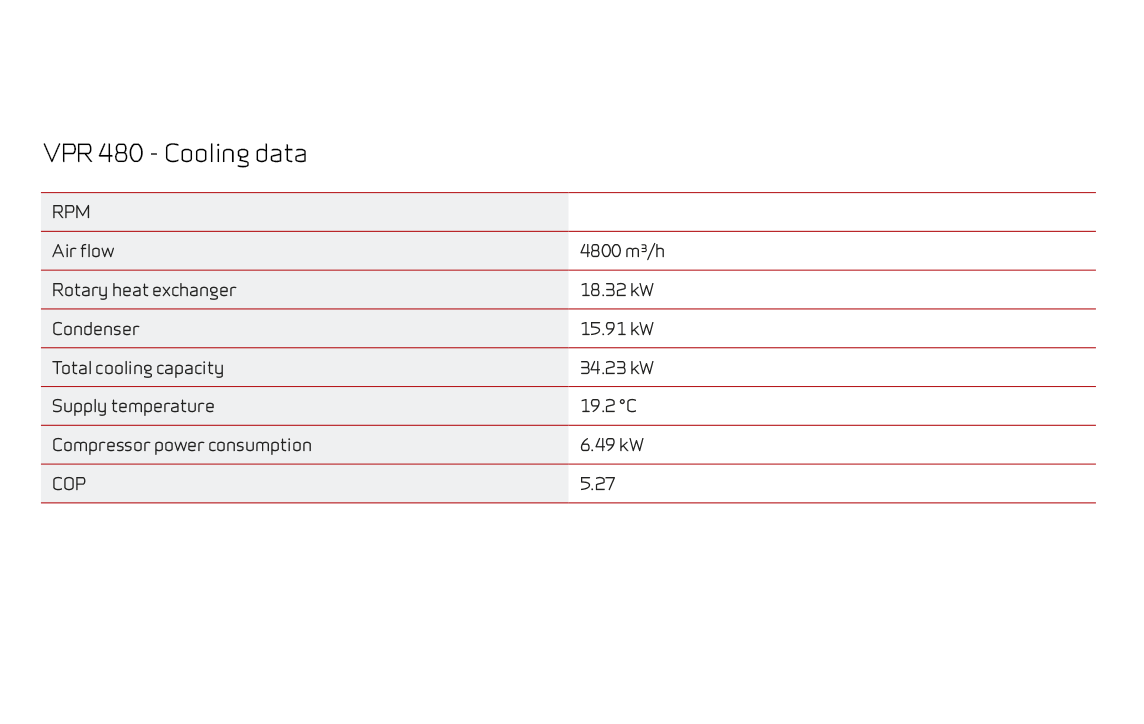Click the 15.91 kW condenser value
The width and height of the screenshot is (1144, 724).
(x=617, y=329)
